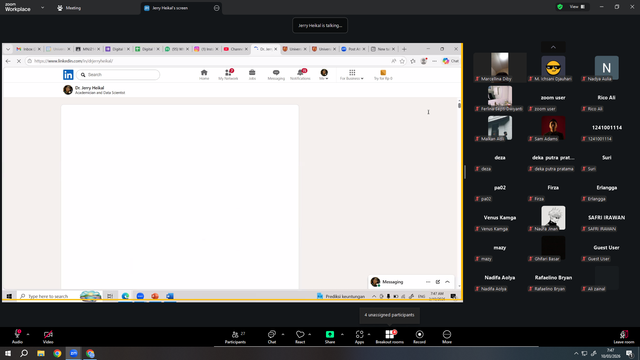Open LinkedIn For Business grid menu

[x=352, y=74]
